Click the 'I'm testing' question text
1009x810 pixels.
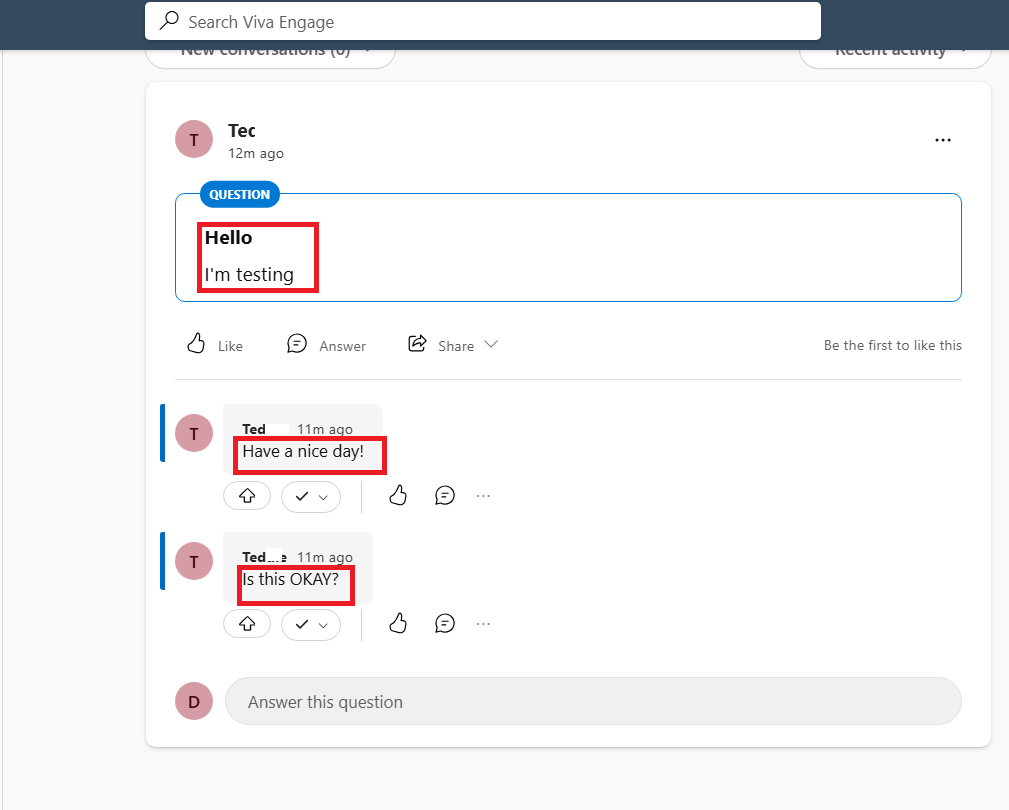249,275
